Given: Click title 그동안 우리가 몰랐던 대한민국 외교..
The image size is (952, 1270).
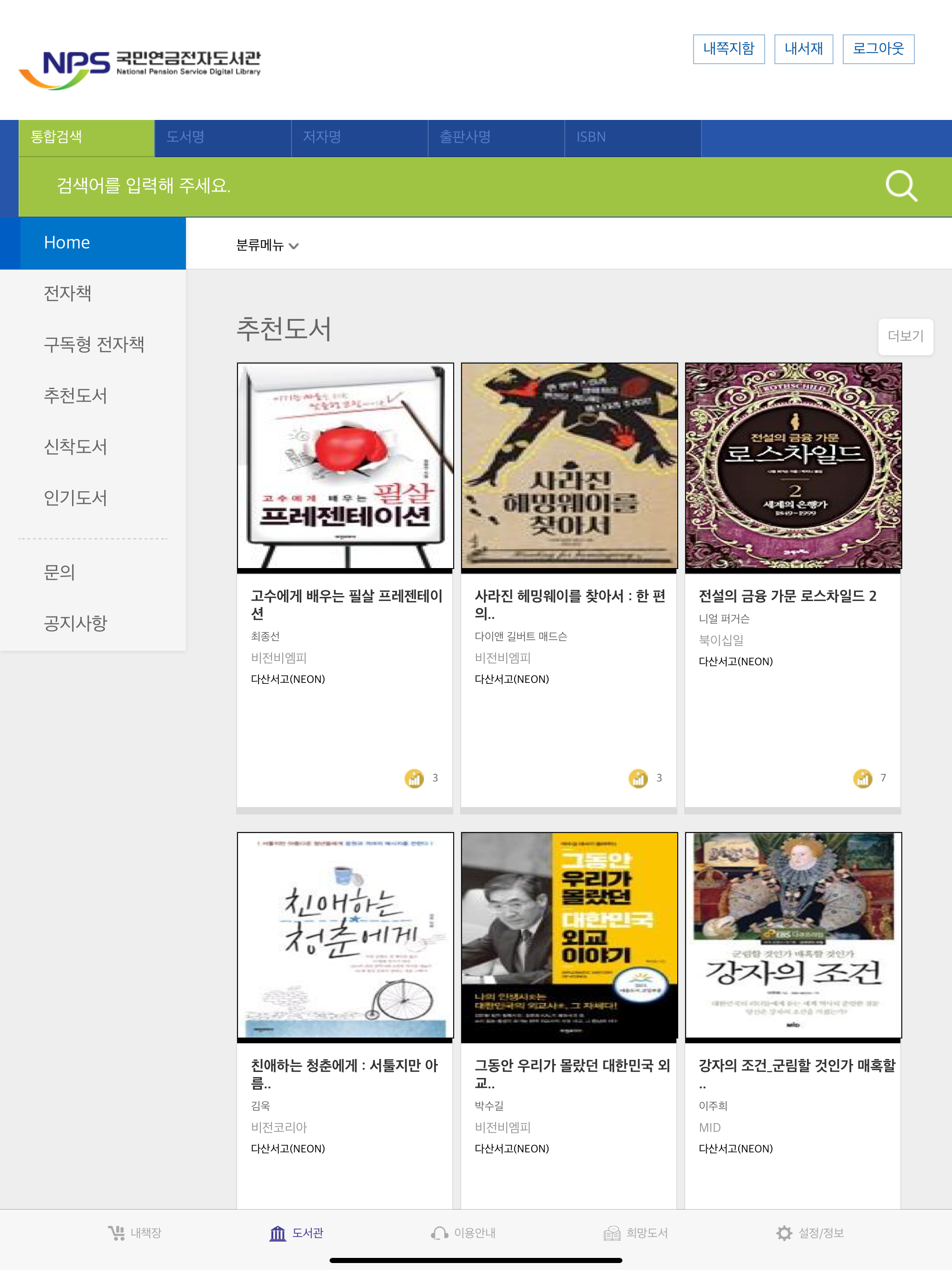Looking at the screenshot, I should click(x=573, y=1074).
